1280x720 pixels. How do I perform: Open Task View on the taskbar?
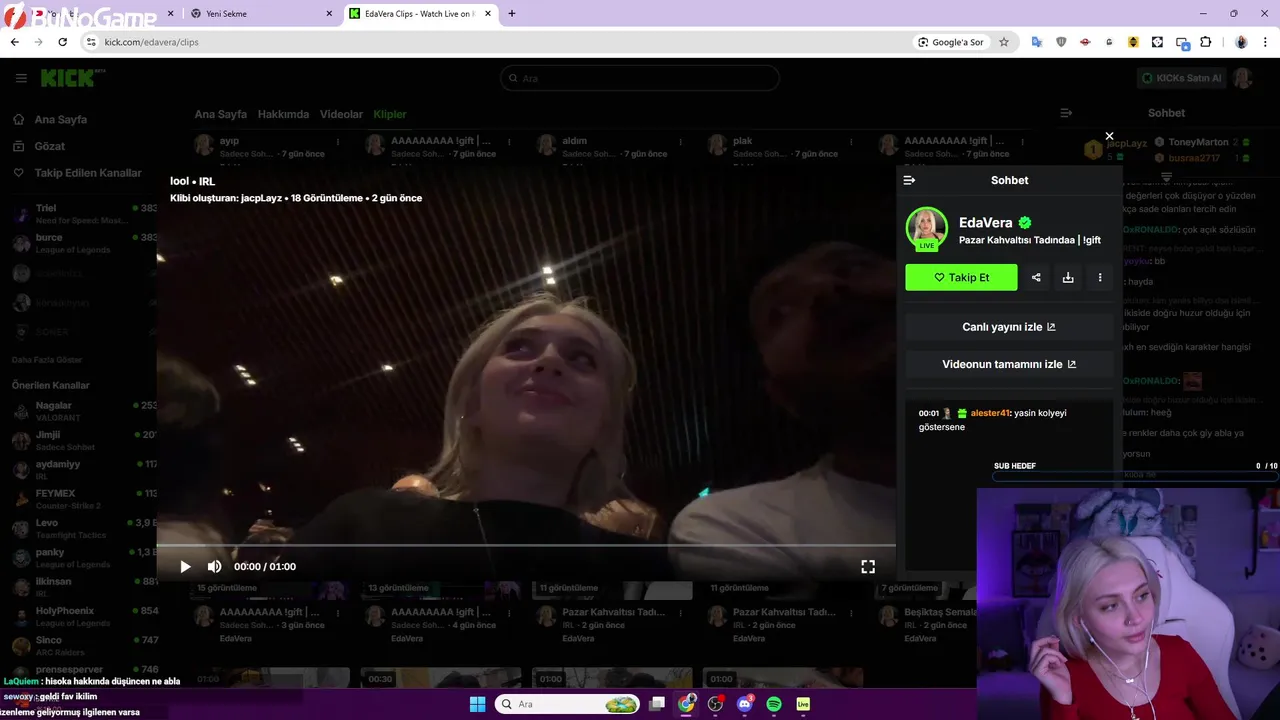pos(657,704)
